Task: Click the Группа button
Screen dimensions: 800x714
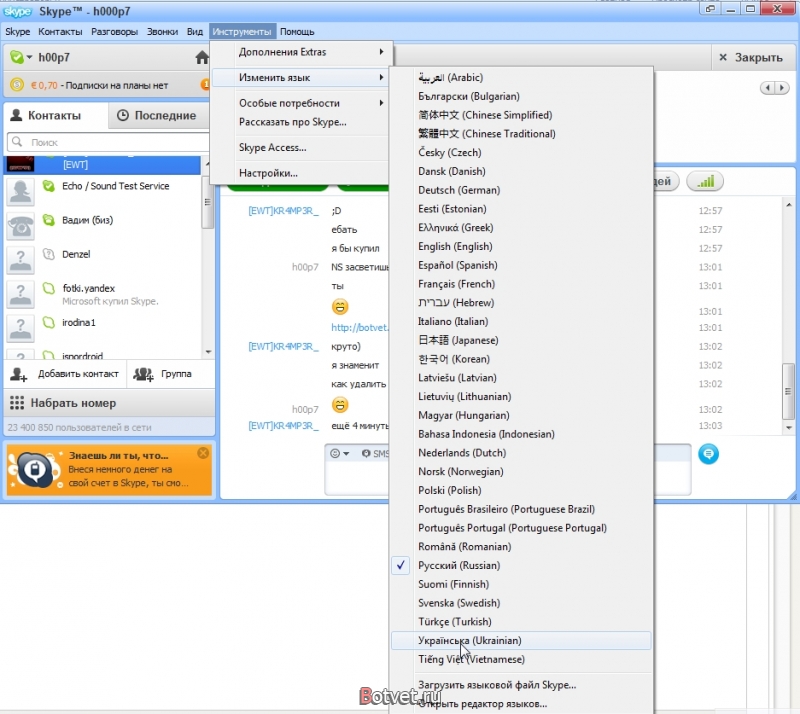Action: point(170,374)
